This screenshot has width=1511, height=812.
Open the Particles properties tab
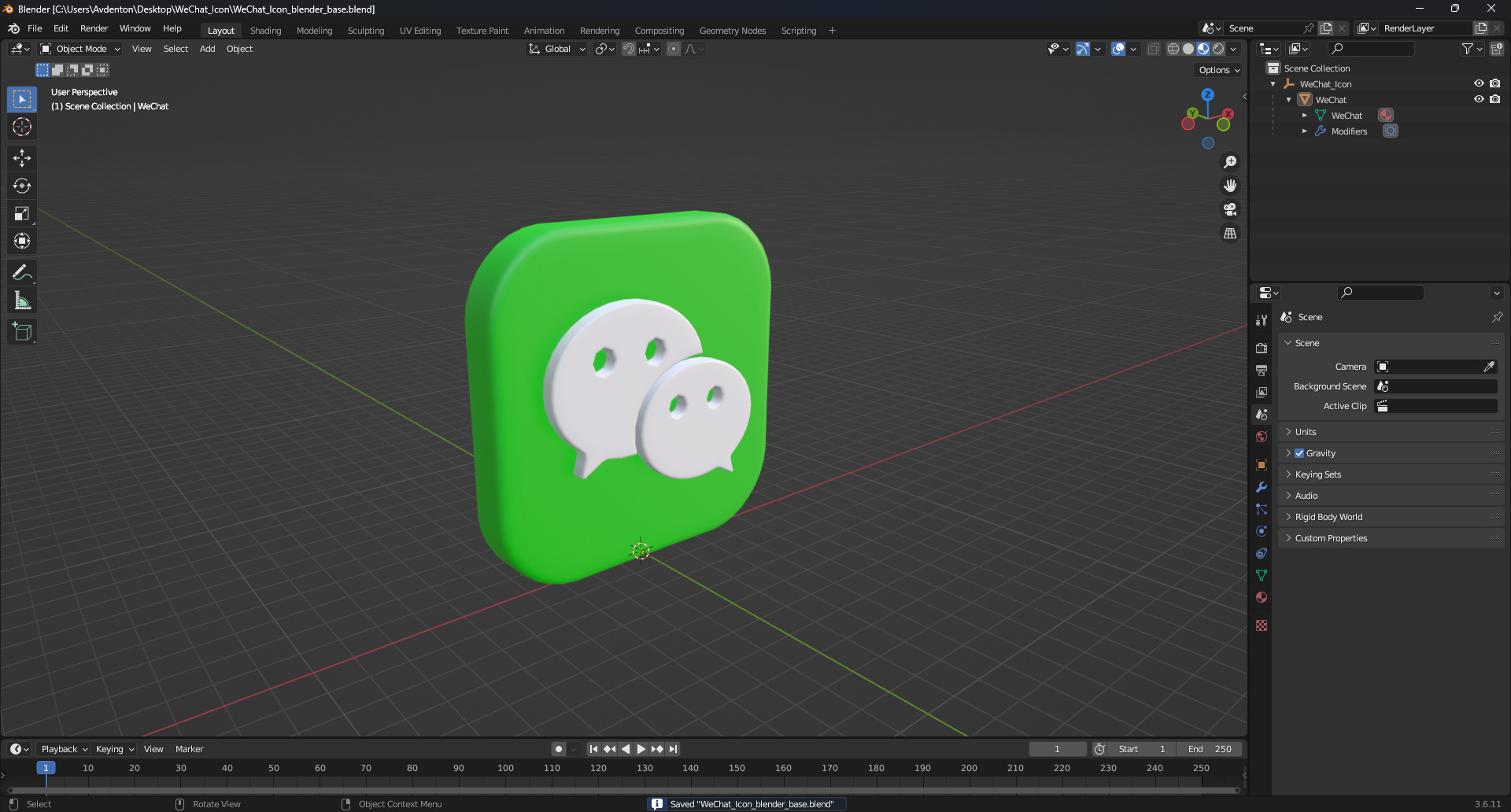click(1262, 509)
